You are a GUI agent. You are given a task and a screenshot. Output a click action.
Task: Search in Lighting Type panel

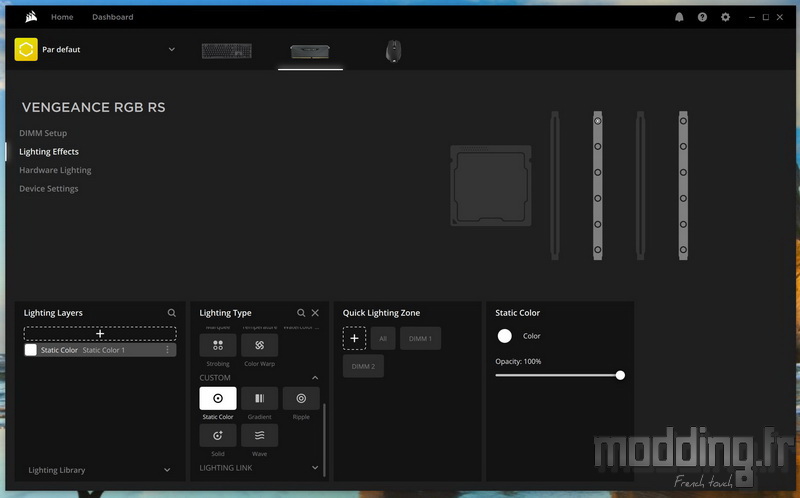(x=301, y=313)
